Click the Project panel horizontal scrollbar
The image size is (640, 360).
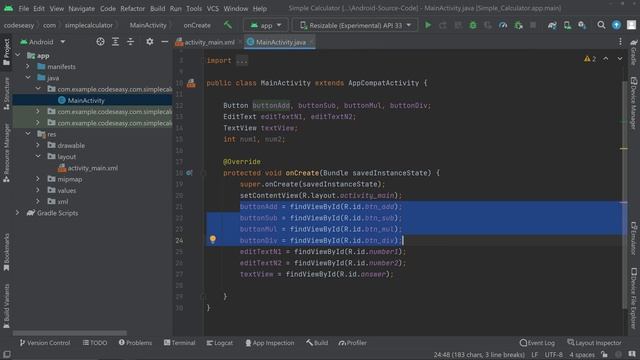[x=70, y=333]
